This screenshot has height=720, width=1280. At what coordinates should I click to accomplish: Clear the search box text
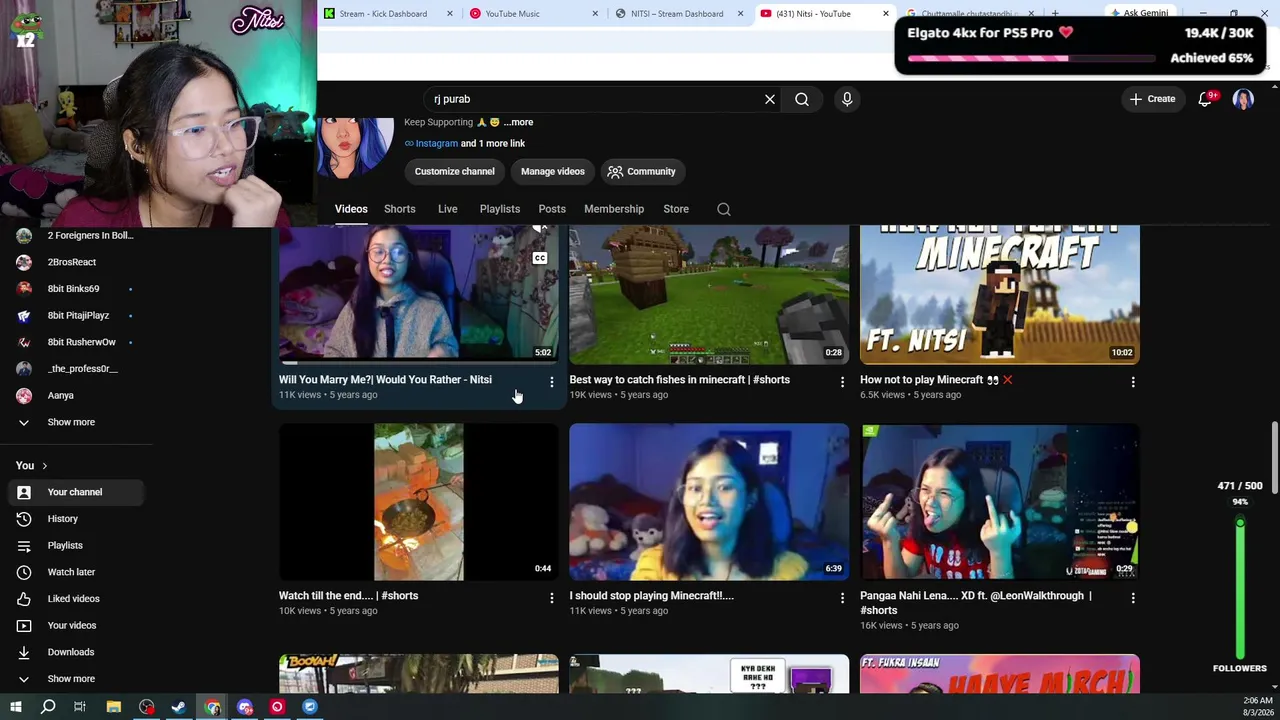pyautogui.click(x=770, y=99)
